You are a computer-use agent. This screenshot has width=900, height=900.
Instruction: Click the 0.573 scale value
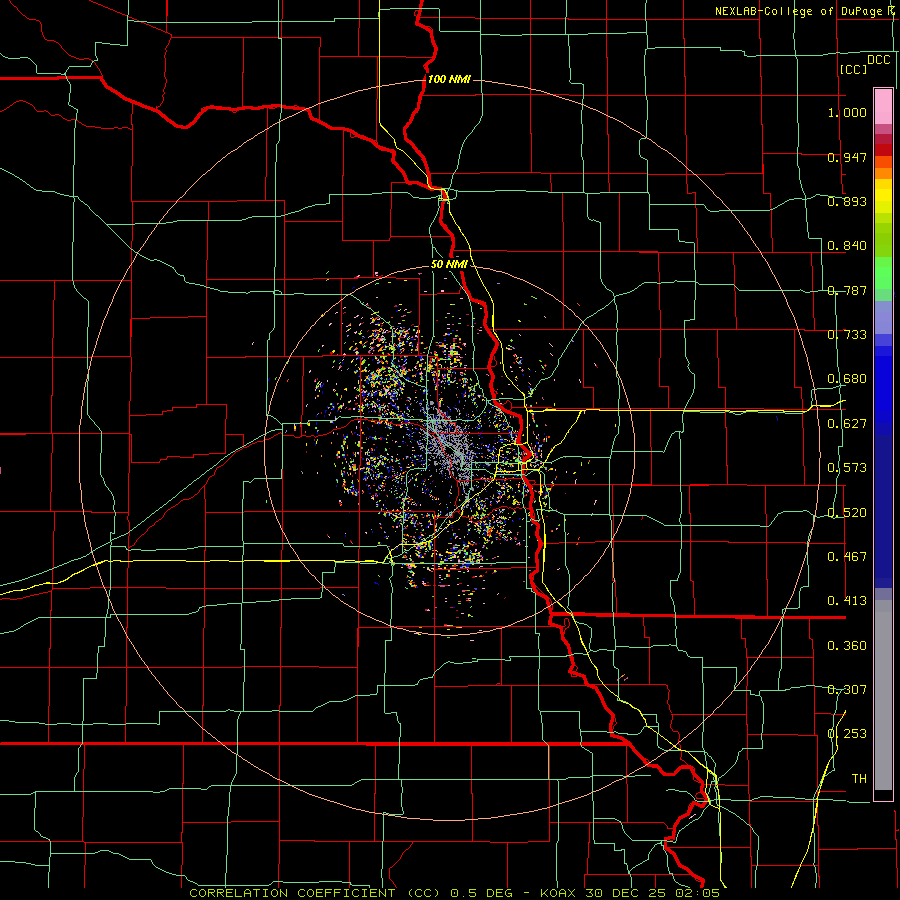click(x=847, y=468)
